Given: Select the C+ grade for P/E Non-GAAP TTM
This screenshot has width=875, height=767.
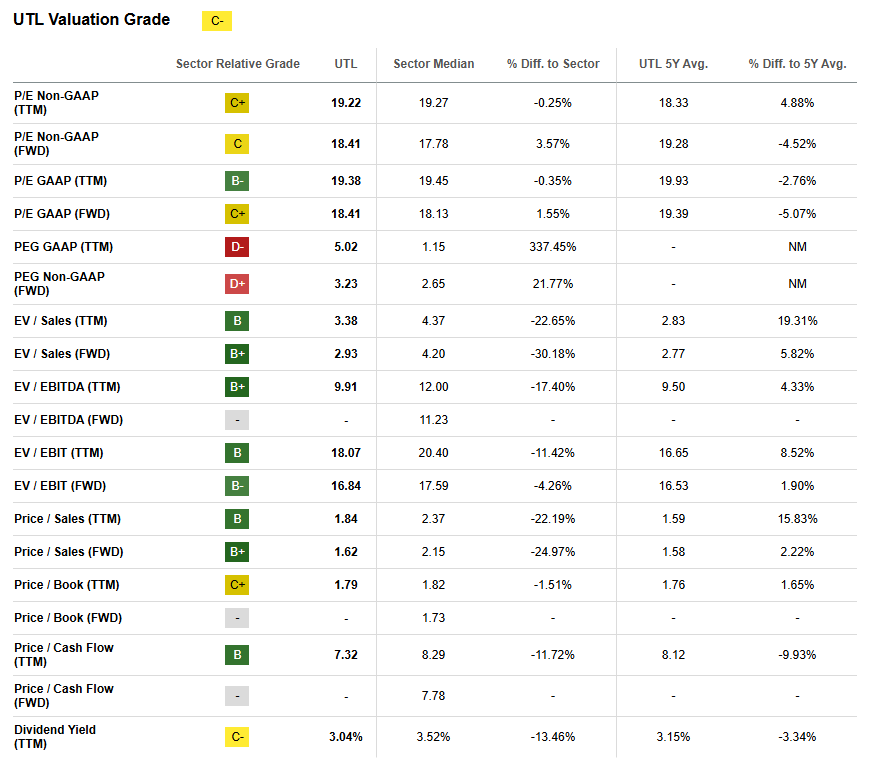Looking at the screenshot, I should point(237,102).
